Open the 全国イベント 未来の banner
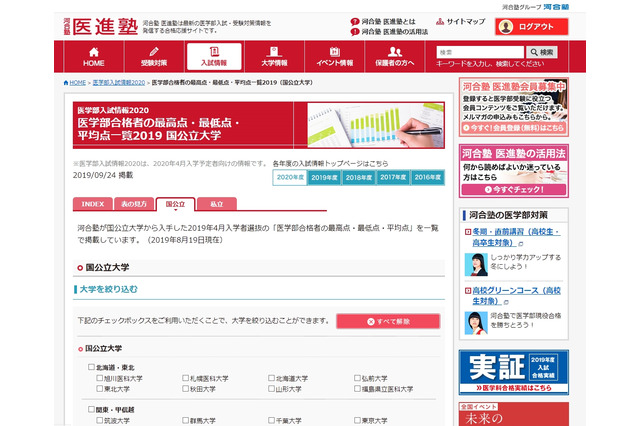This screenshot has width=640, height=426. point(513,414)
